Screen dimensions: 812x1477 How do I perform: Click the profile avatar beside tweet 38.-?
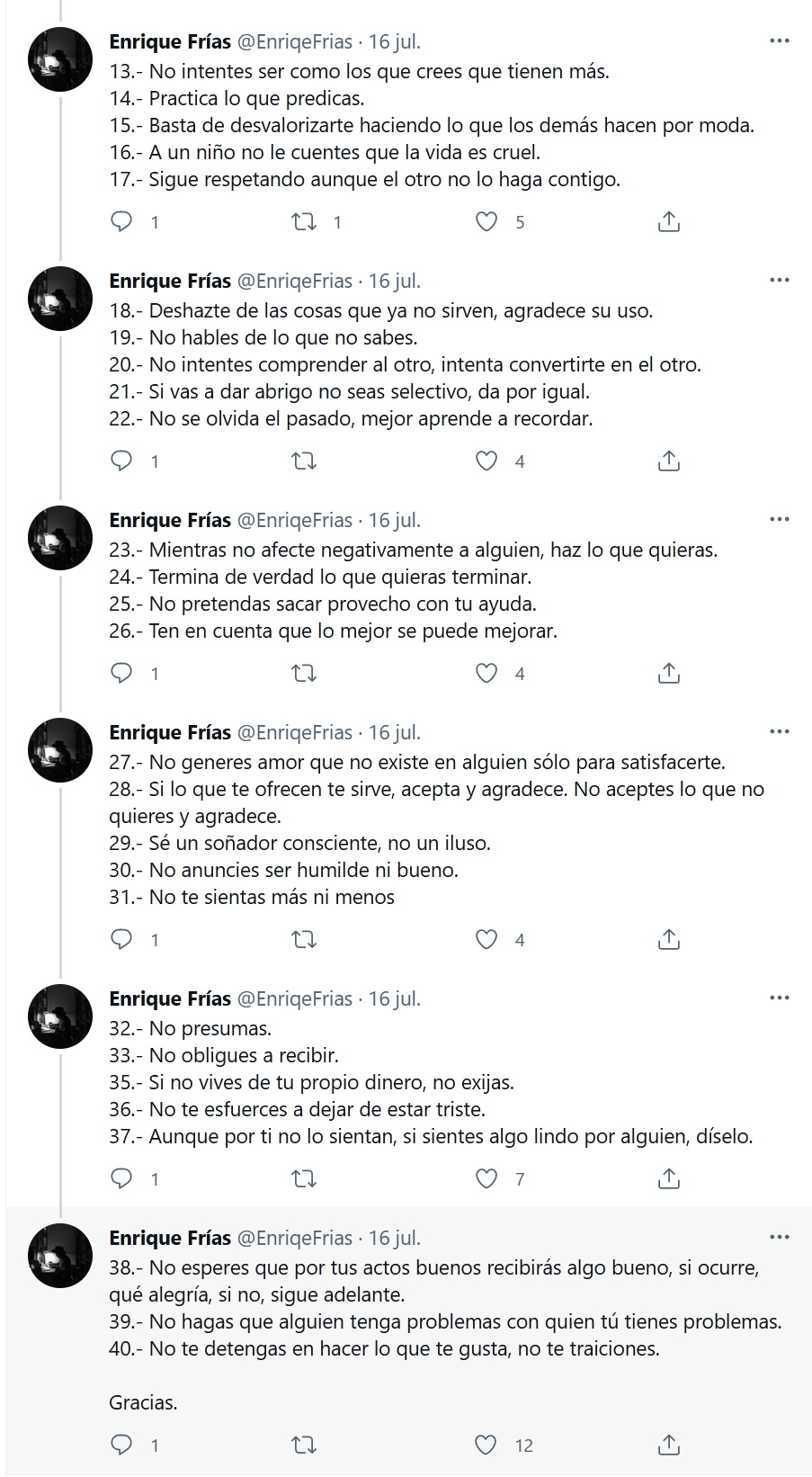(x=61, y=1256)
